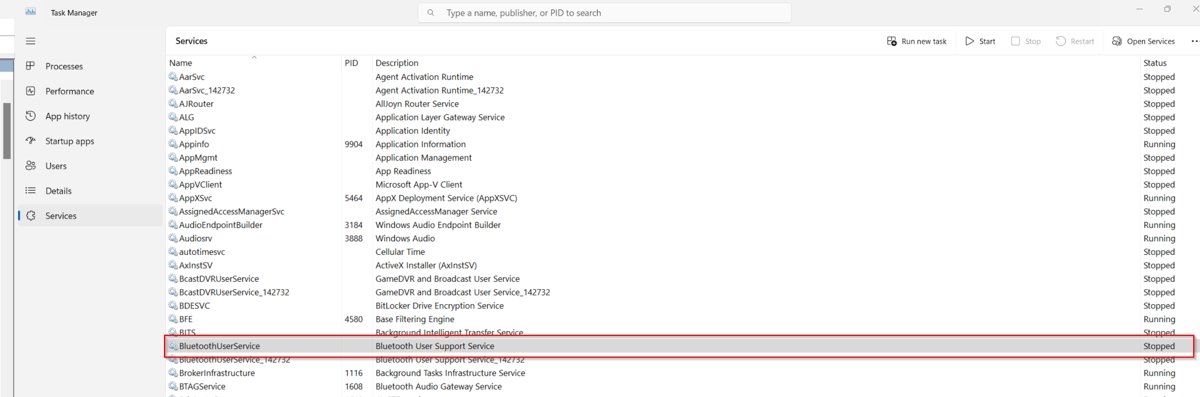Screen dimensions: 1200x397
Task: Select the BcastDVRUserService_142732 row
Action: point(683,292)
